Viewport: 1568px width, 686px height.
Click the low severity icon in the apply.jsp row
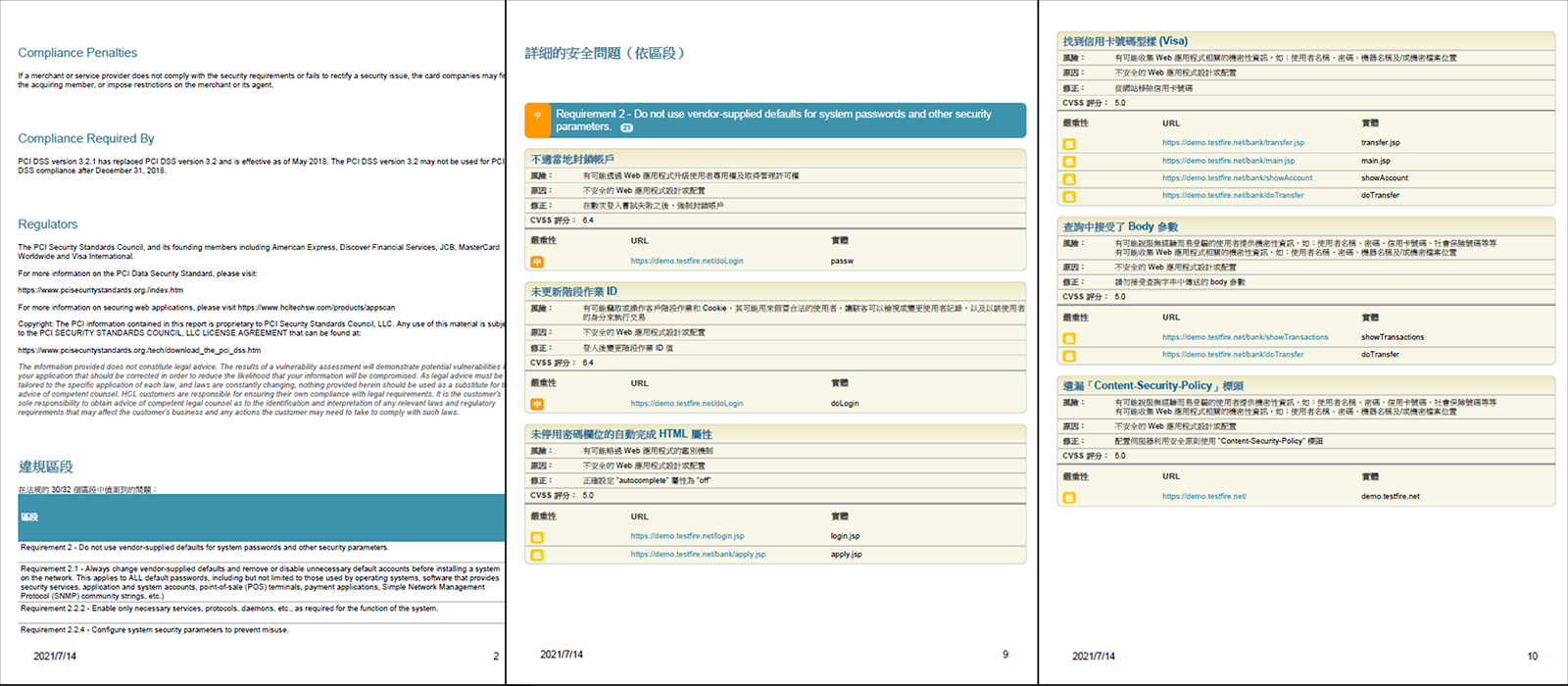coord(537,555)
